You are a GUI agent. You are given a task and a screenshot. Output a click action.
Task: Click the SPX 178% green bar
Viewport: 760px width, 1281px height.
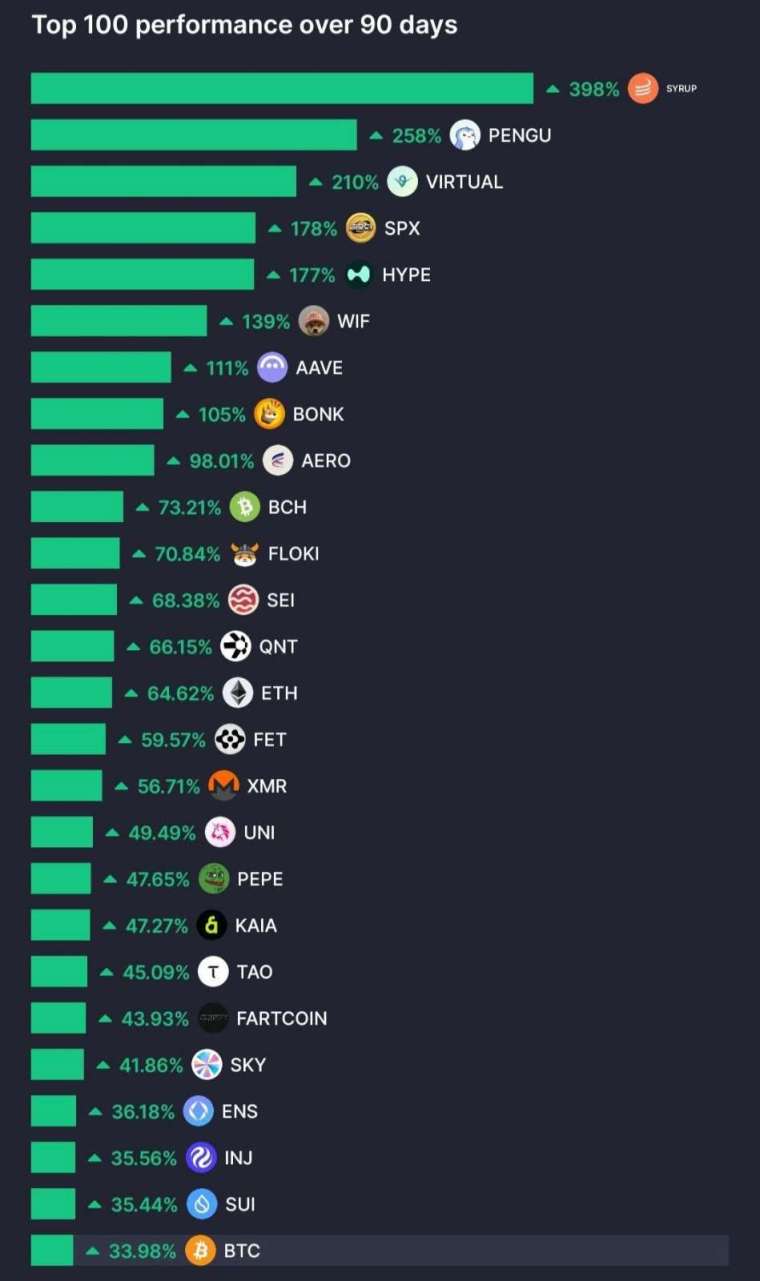[143, 228]
